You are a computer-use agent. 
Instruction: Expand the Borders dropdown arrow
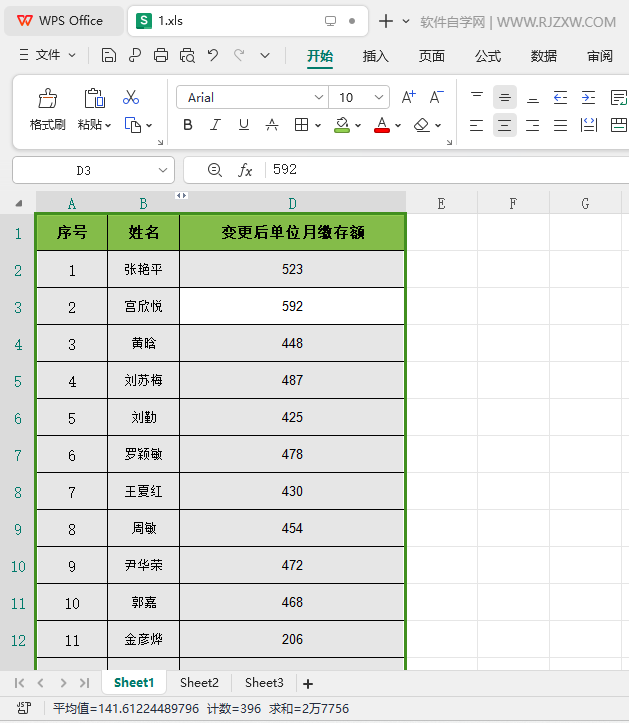coord(318,125)
